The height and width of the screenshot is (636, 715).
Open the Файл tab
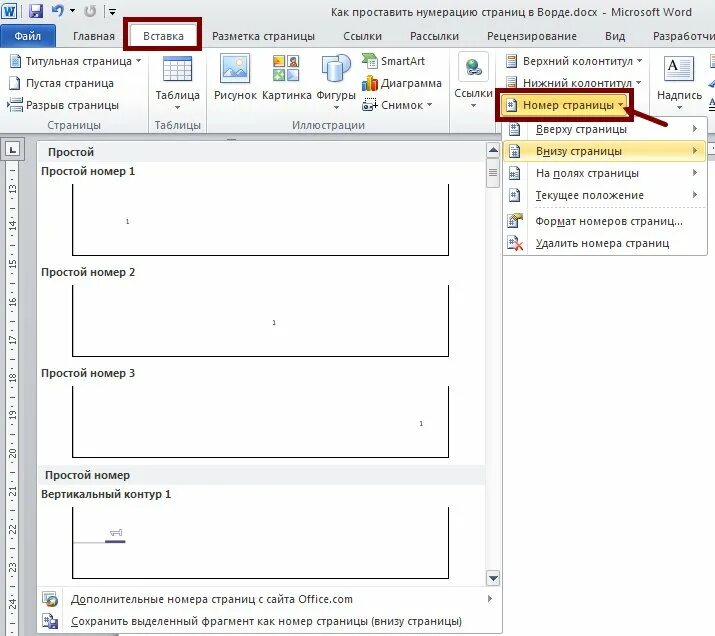tap(28, 36)
